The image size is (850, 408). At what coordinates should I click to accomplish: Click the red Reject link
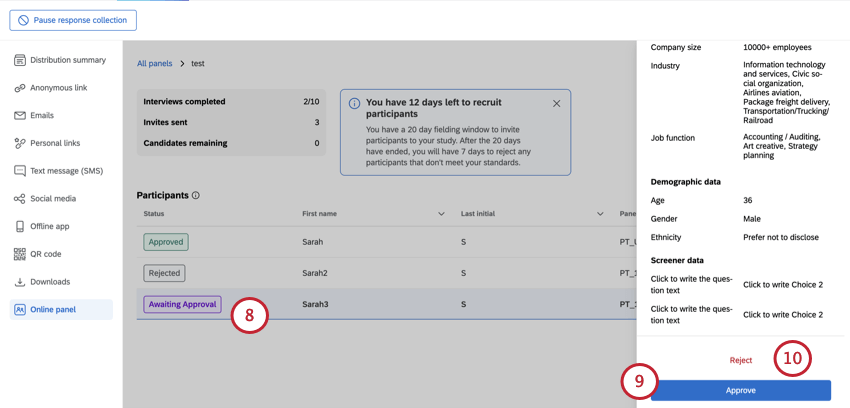tap(740, 360)
